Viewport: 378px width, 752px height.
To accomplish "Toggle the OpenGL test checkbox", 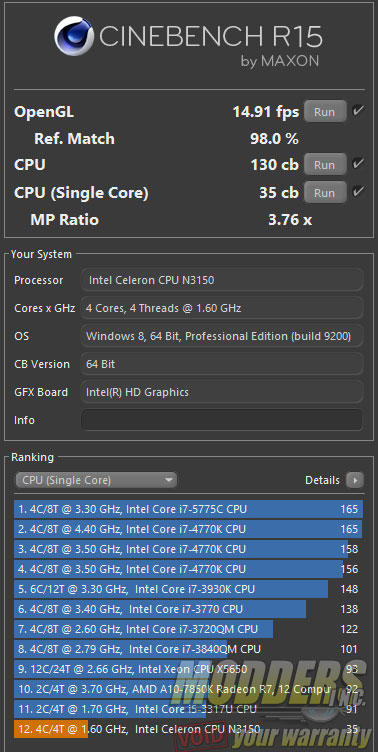I will tap(357, 111).
